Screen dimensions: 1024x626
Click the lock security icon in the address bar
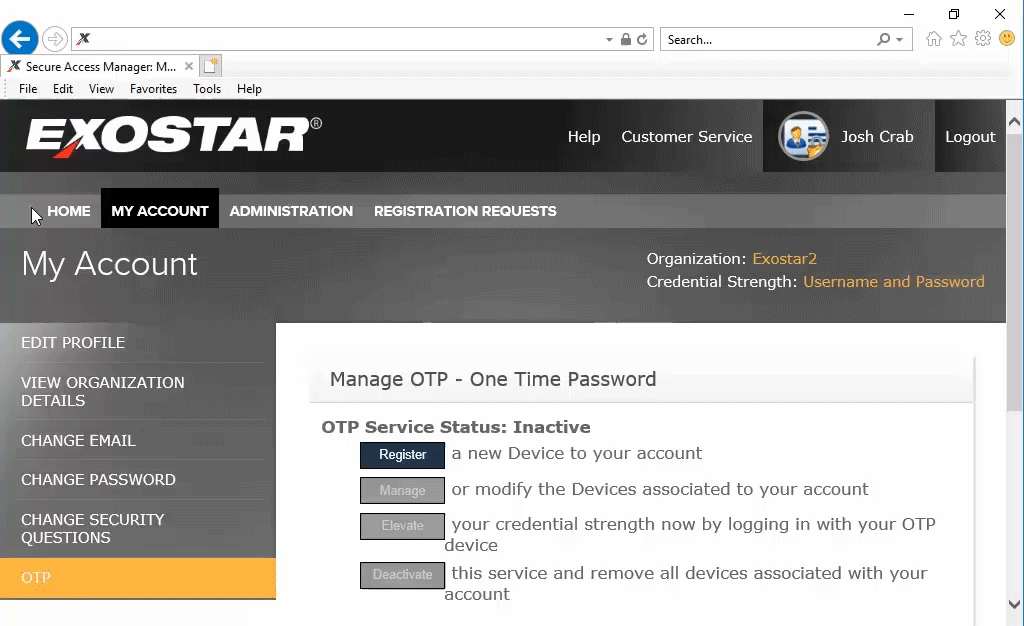pos(626,40)
